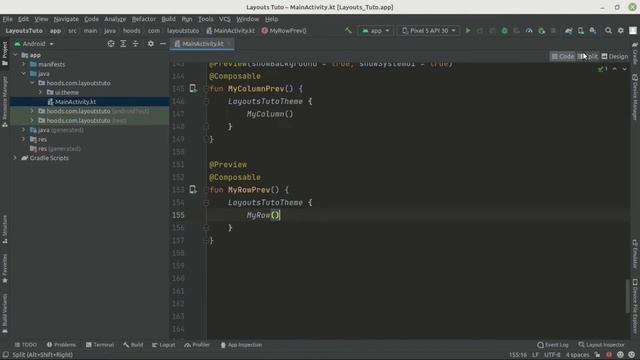
Task: Click the editor vertical scrollbar thumb
Action: 627,296
